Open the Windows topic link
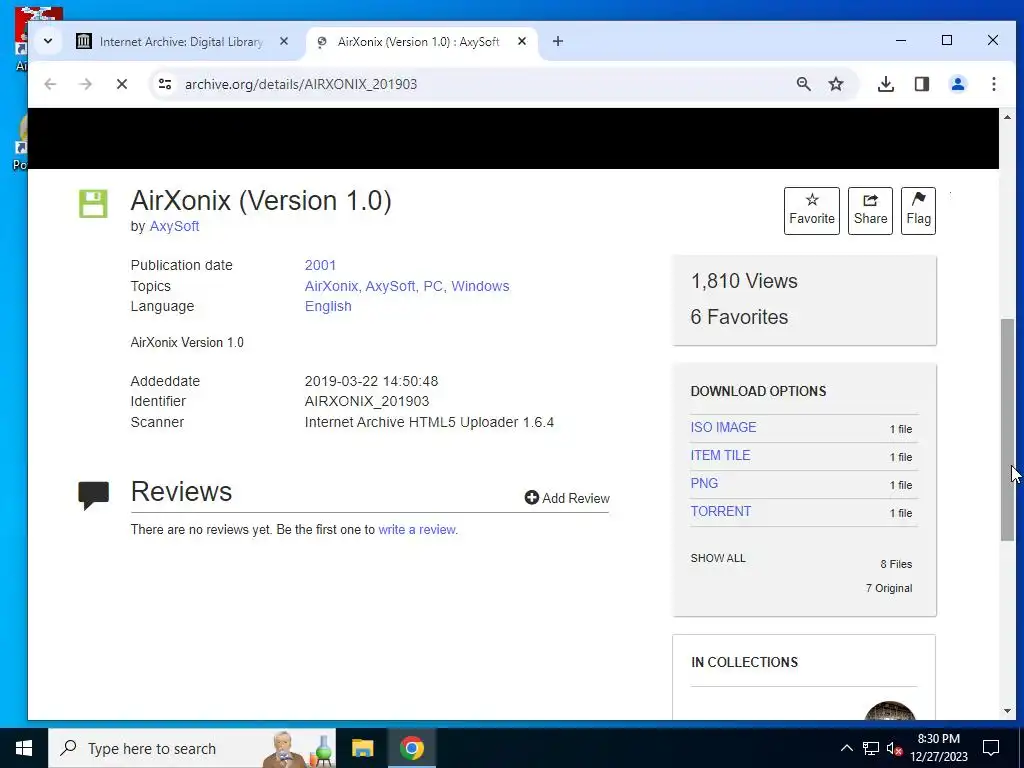Screen dimensions: 1024x768 (x=480, y=286)
